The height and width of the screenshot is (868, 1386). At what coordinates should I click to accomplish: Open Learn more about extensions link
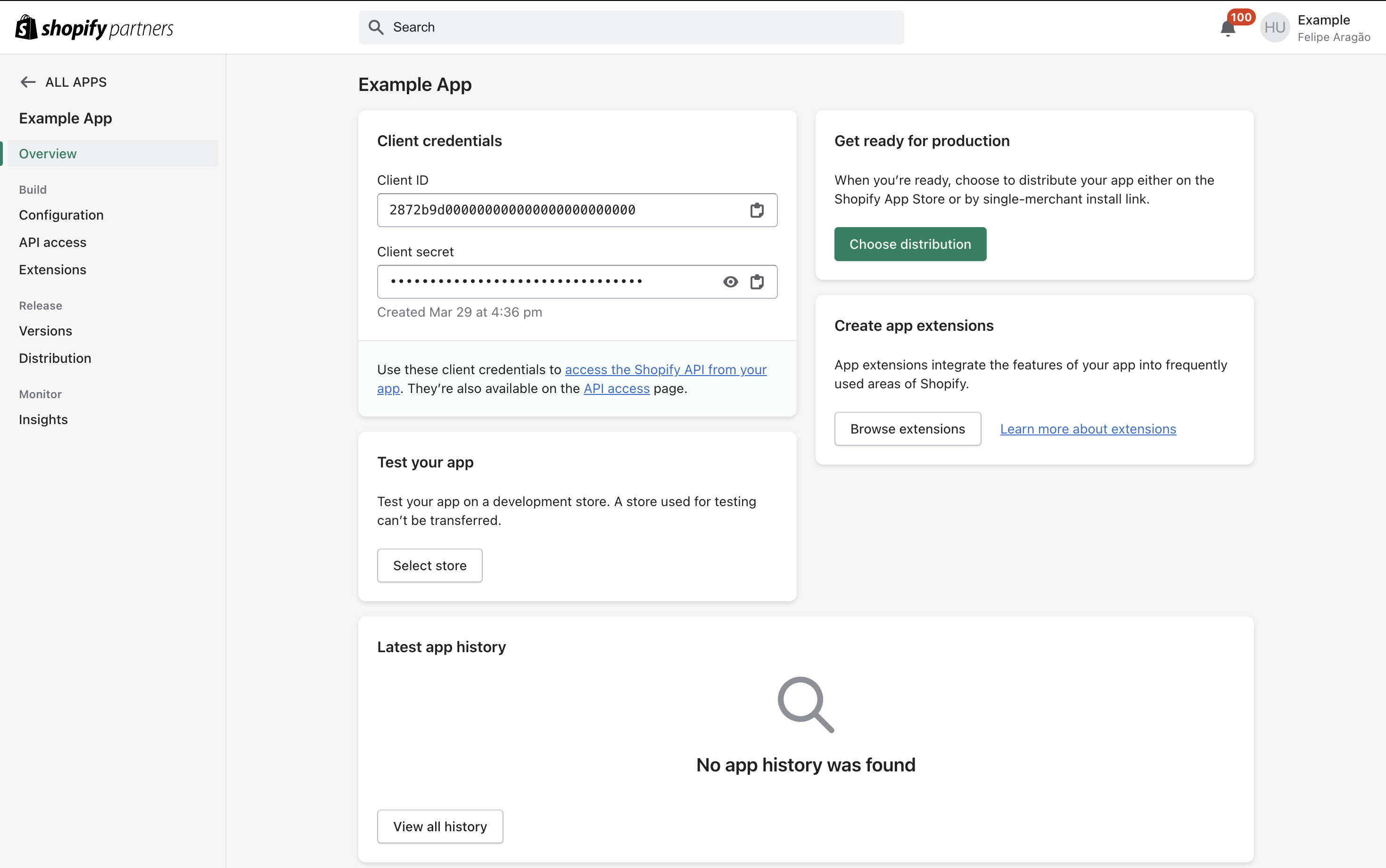point(1088,429)
